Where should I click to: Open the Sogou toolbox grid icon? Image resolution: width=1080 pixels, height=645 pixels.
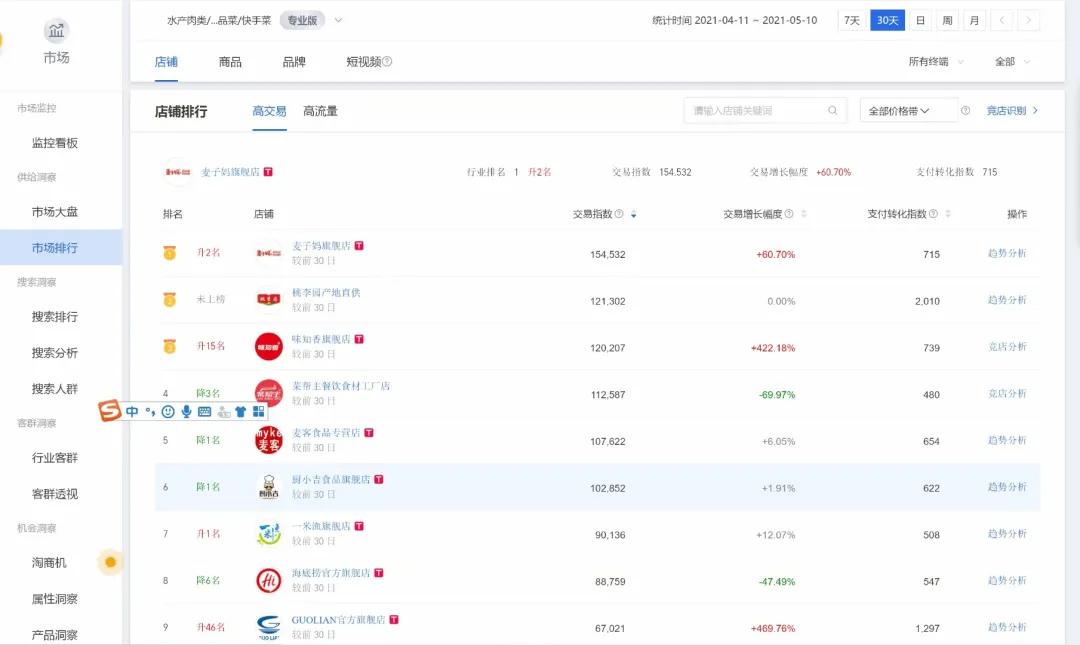256,411
